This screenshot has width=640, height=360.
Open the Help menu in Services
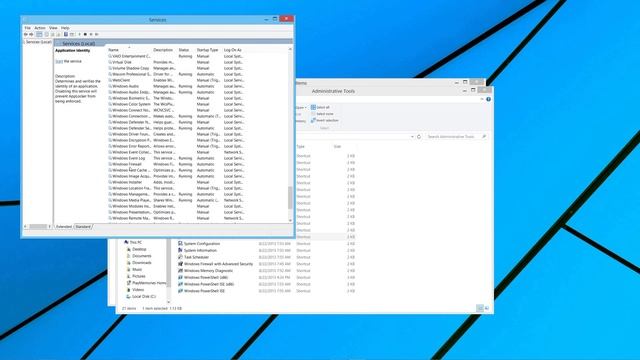click(65, 28)
